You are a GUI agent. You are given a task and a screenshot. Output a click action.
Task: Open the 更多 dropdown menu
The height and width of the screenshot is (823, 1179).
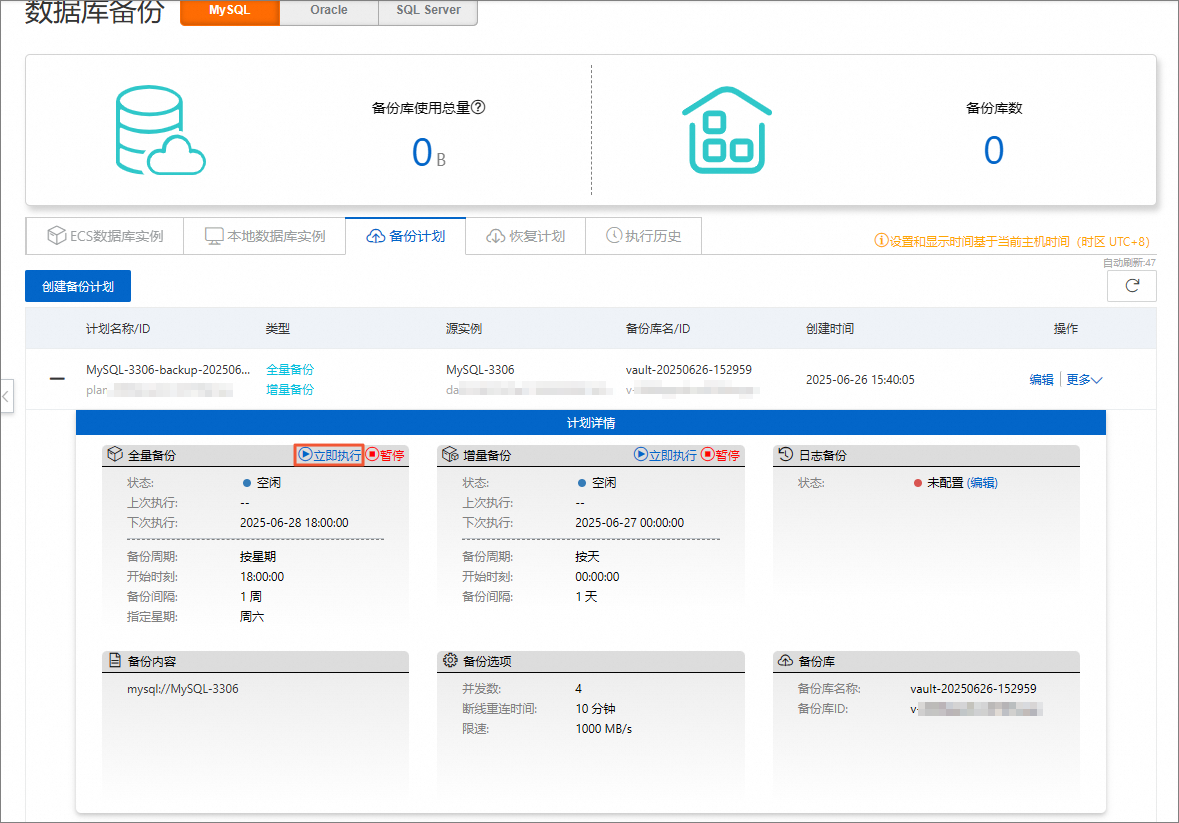(1084, 380)
